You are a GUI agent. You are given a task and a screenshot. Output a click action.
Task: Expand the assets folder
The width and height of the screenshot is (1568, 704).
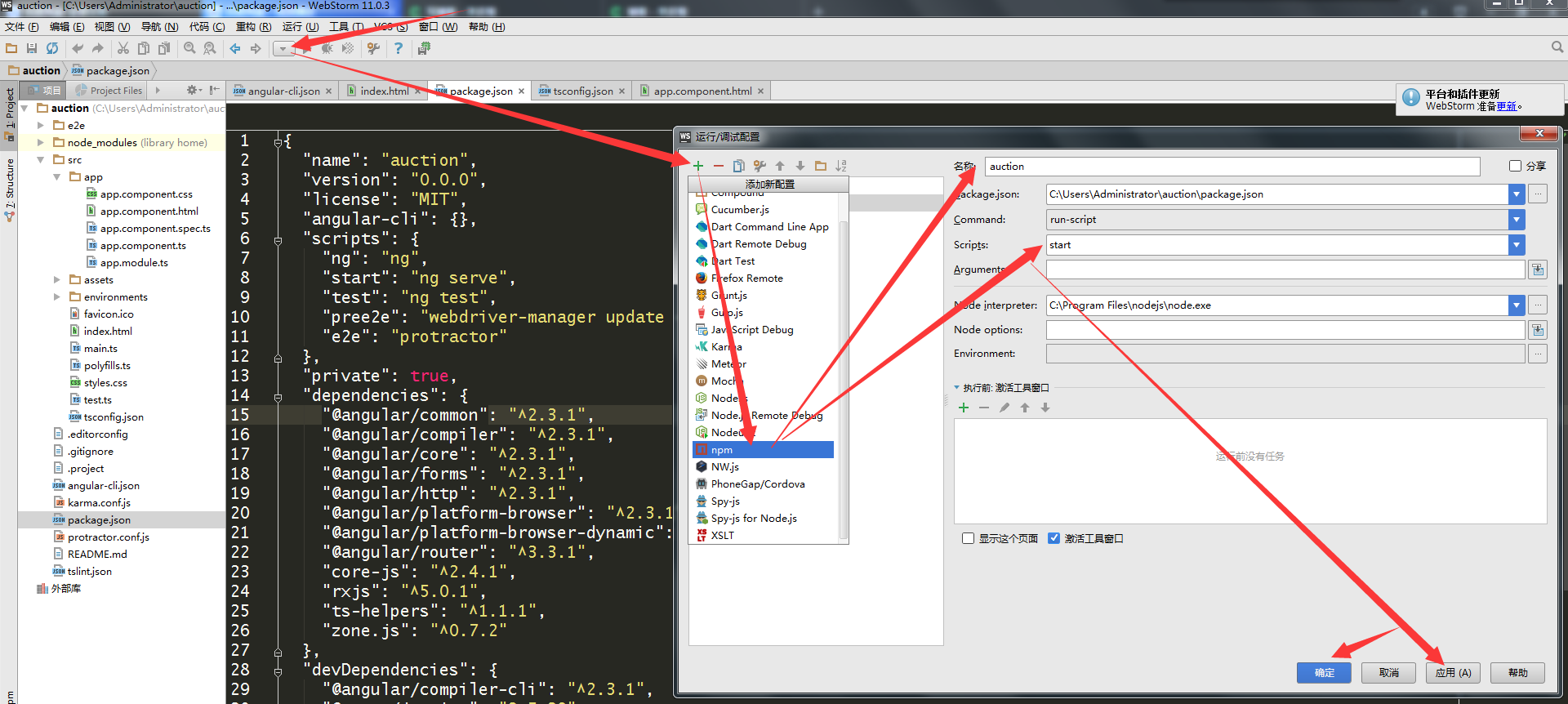point(57,279)
